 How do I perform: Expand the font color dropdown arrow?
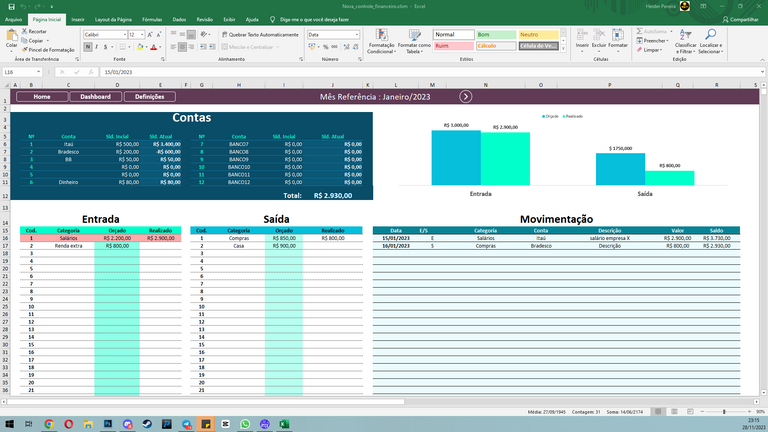(x=160, y=48)
